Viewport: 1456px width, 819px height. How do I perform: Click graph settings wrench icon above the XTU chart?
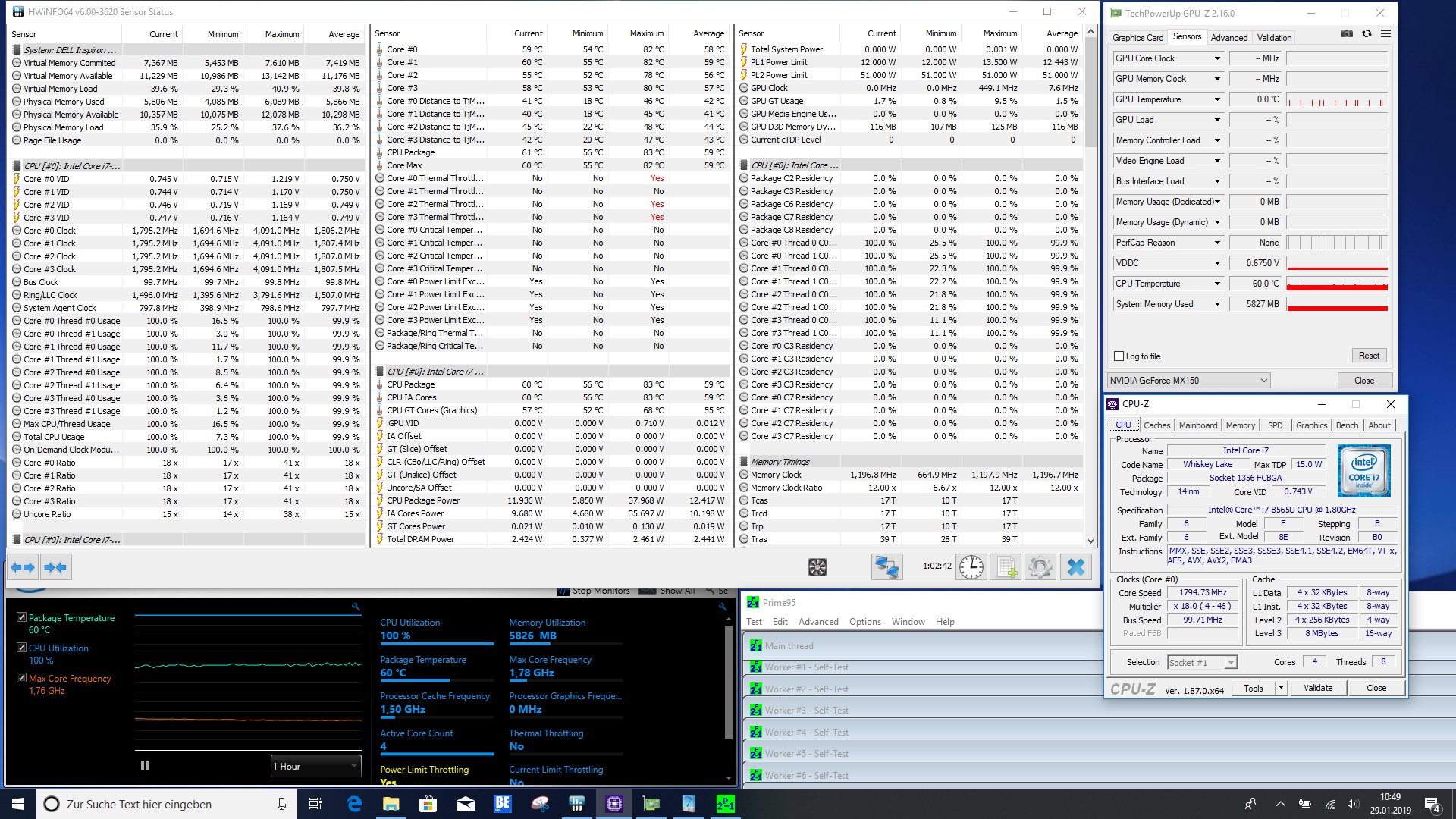tap(356, 607)
